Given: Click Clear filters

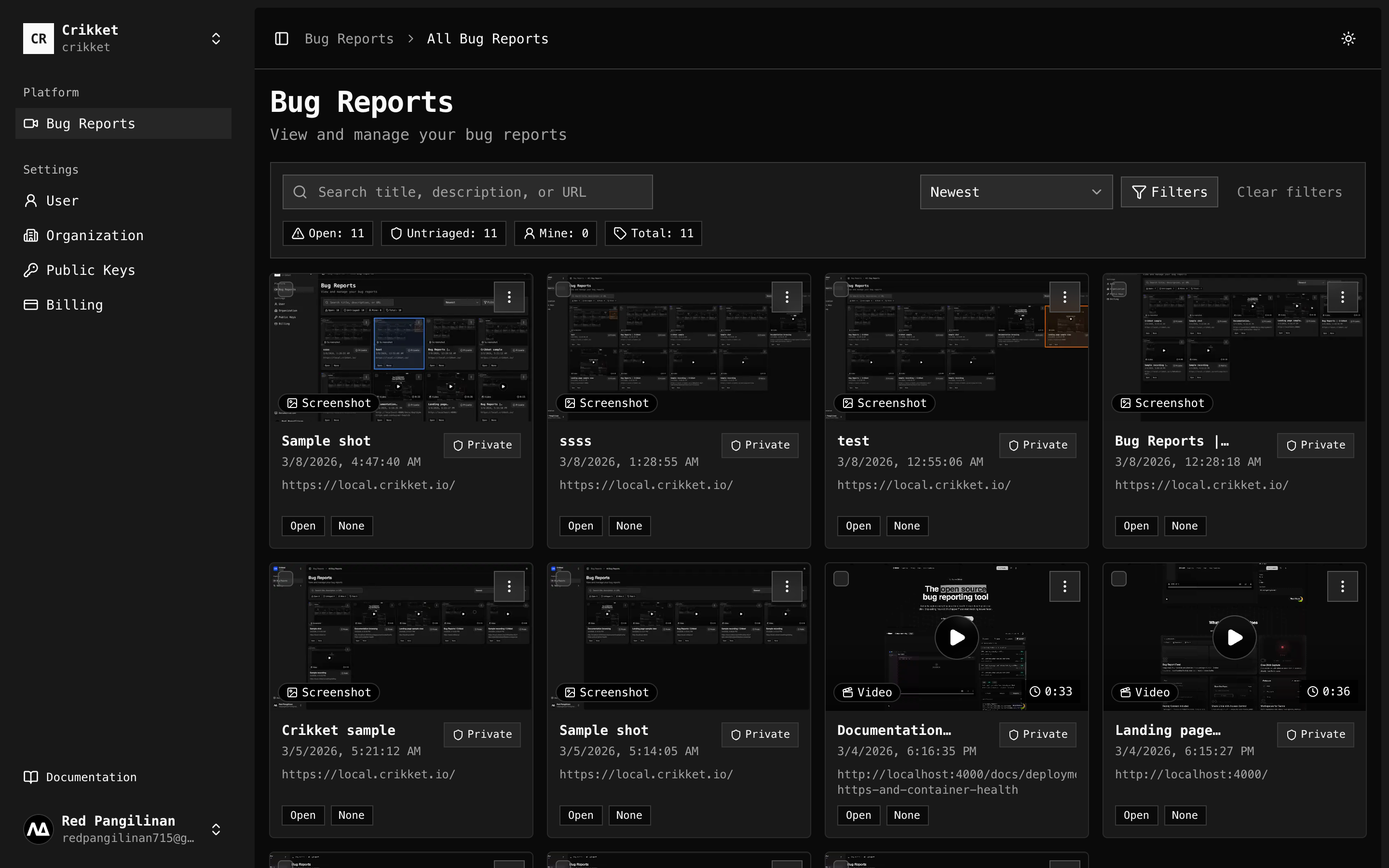Looking at the screenshot, I should point(1289,192).
